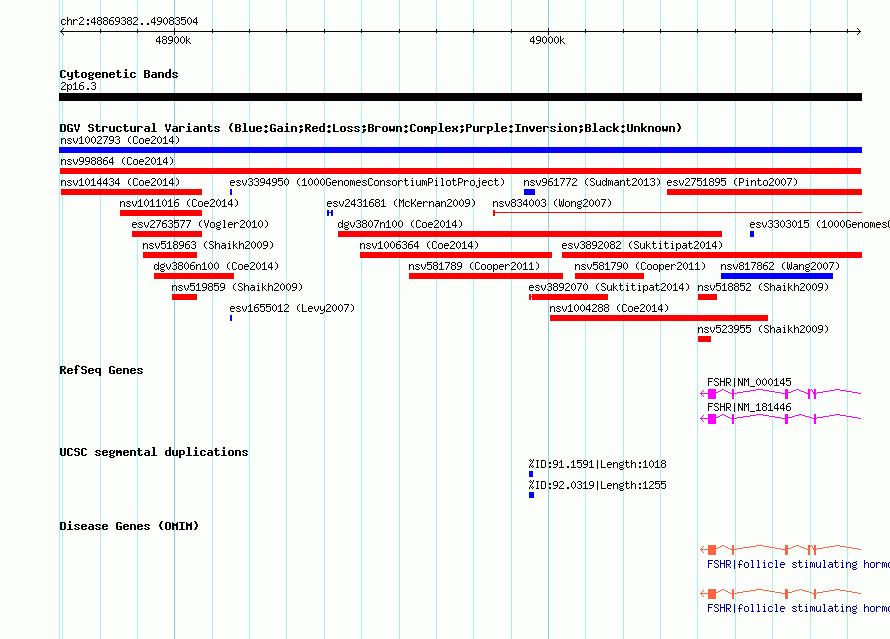Click dgv3806n100 (Coe2014) label

pyautogui.click(x=216, y=266)
